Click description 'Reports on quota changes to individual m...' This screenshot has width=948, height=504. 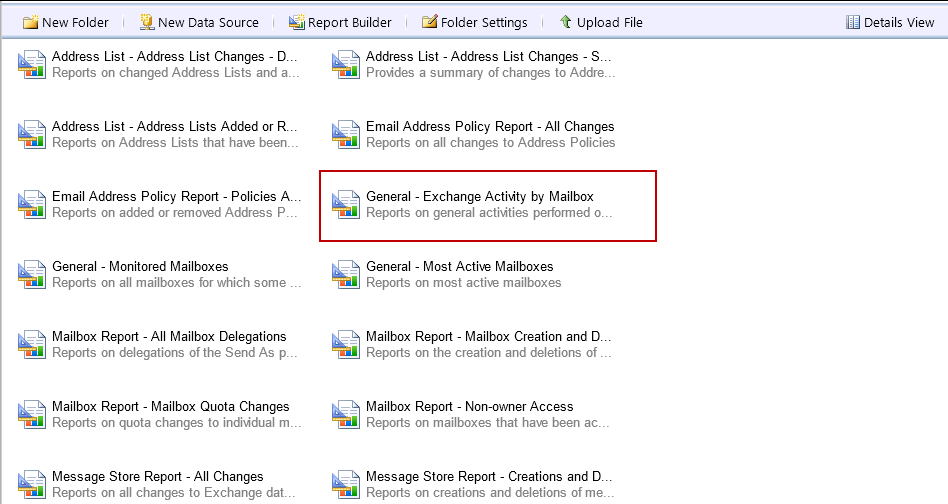click(177, 423)
